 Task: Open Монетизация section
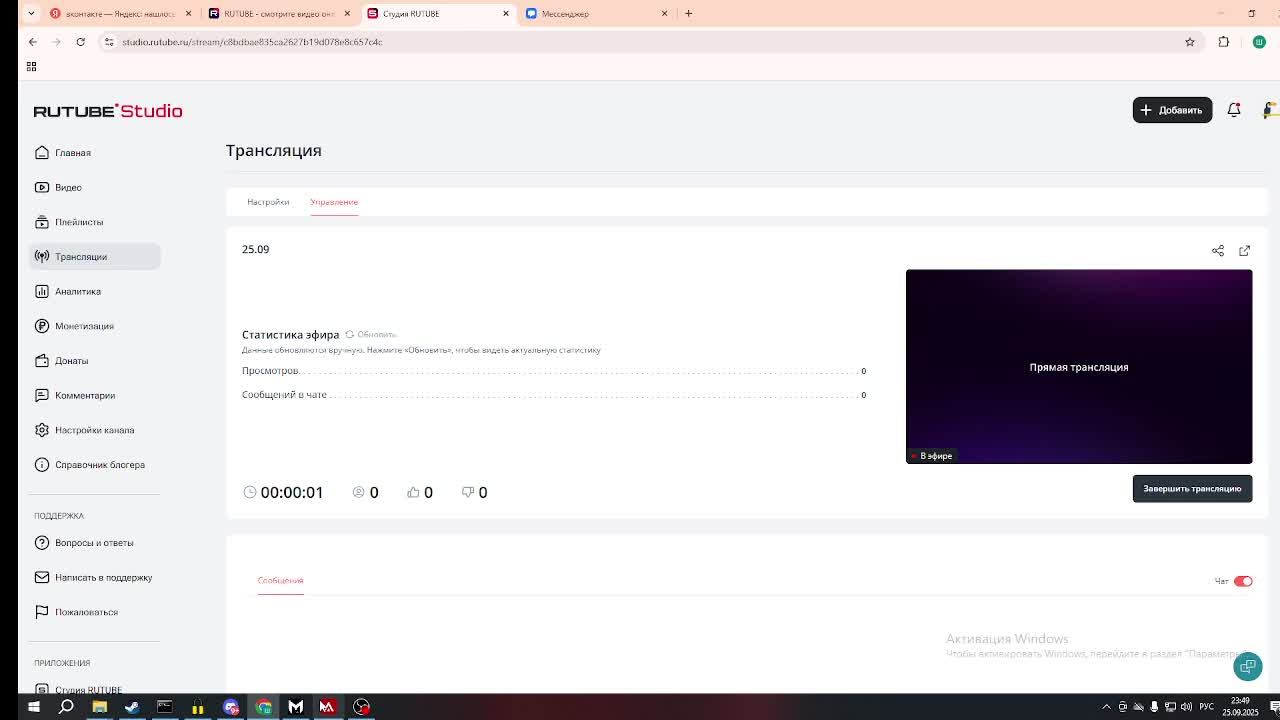pyautogui.click(x=95, y=326)
